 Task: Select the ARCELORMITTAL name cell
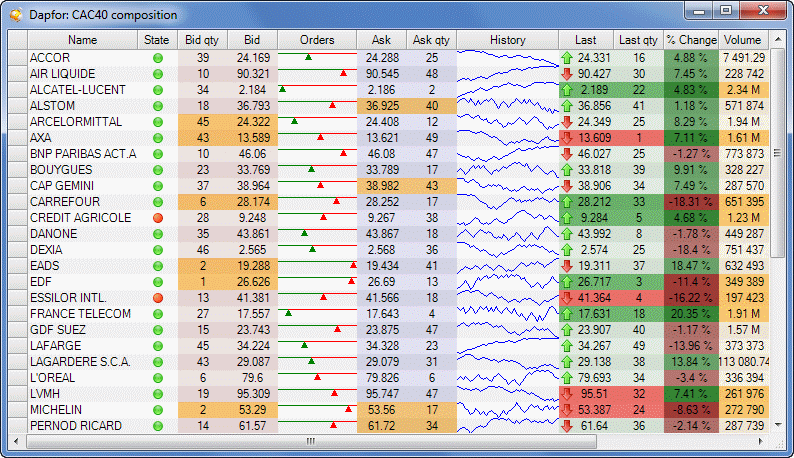tap(83, 122)
